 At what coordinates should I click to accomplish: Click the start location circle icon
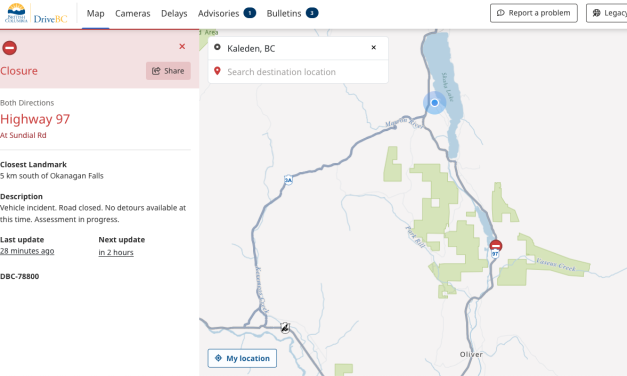coord(217,47)
